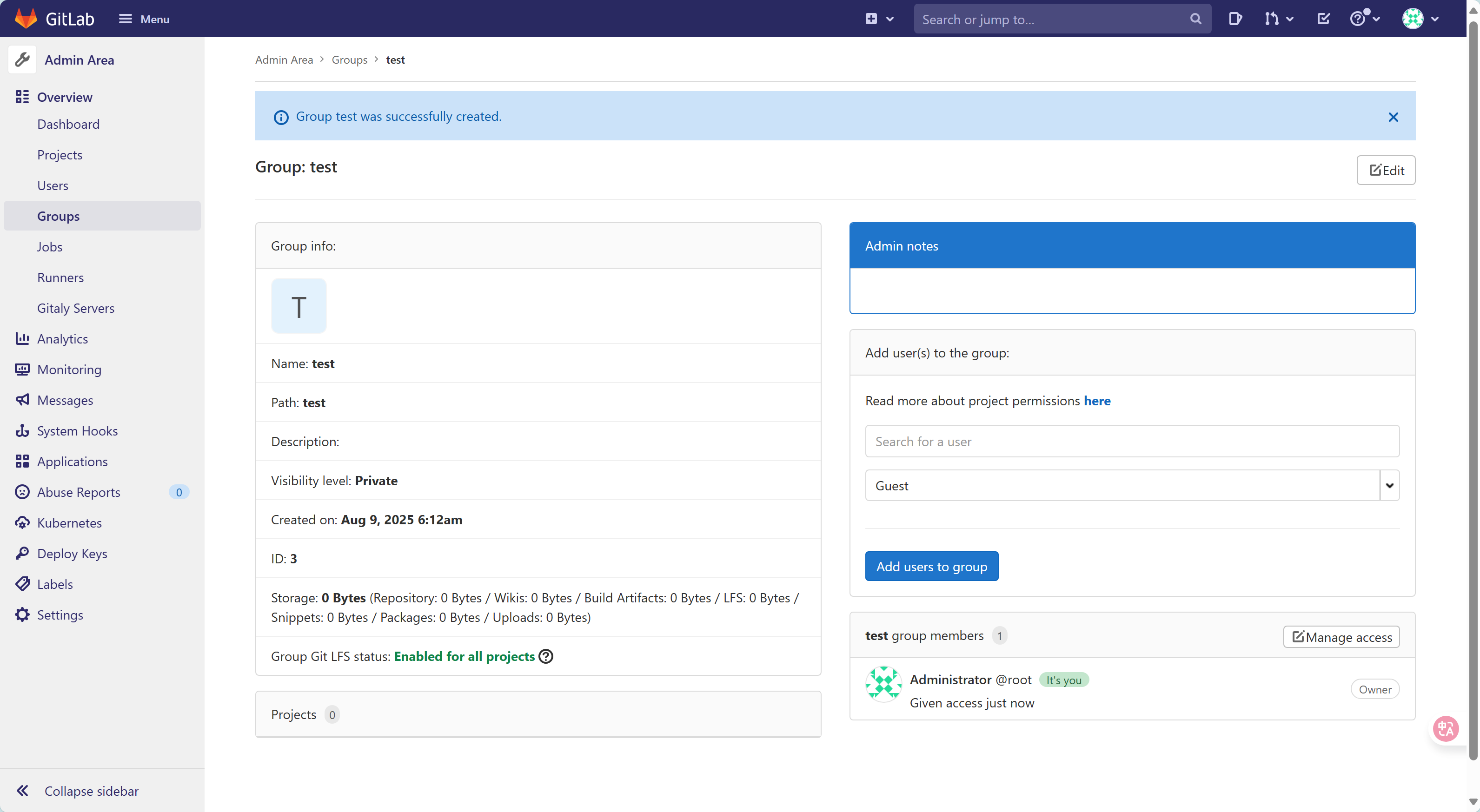The width and height of the screenshot is (1480, 812).
Task: Collapse sidebar using double chevron icon
Action: point(22,791)
